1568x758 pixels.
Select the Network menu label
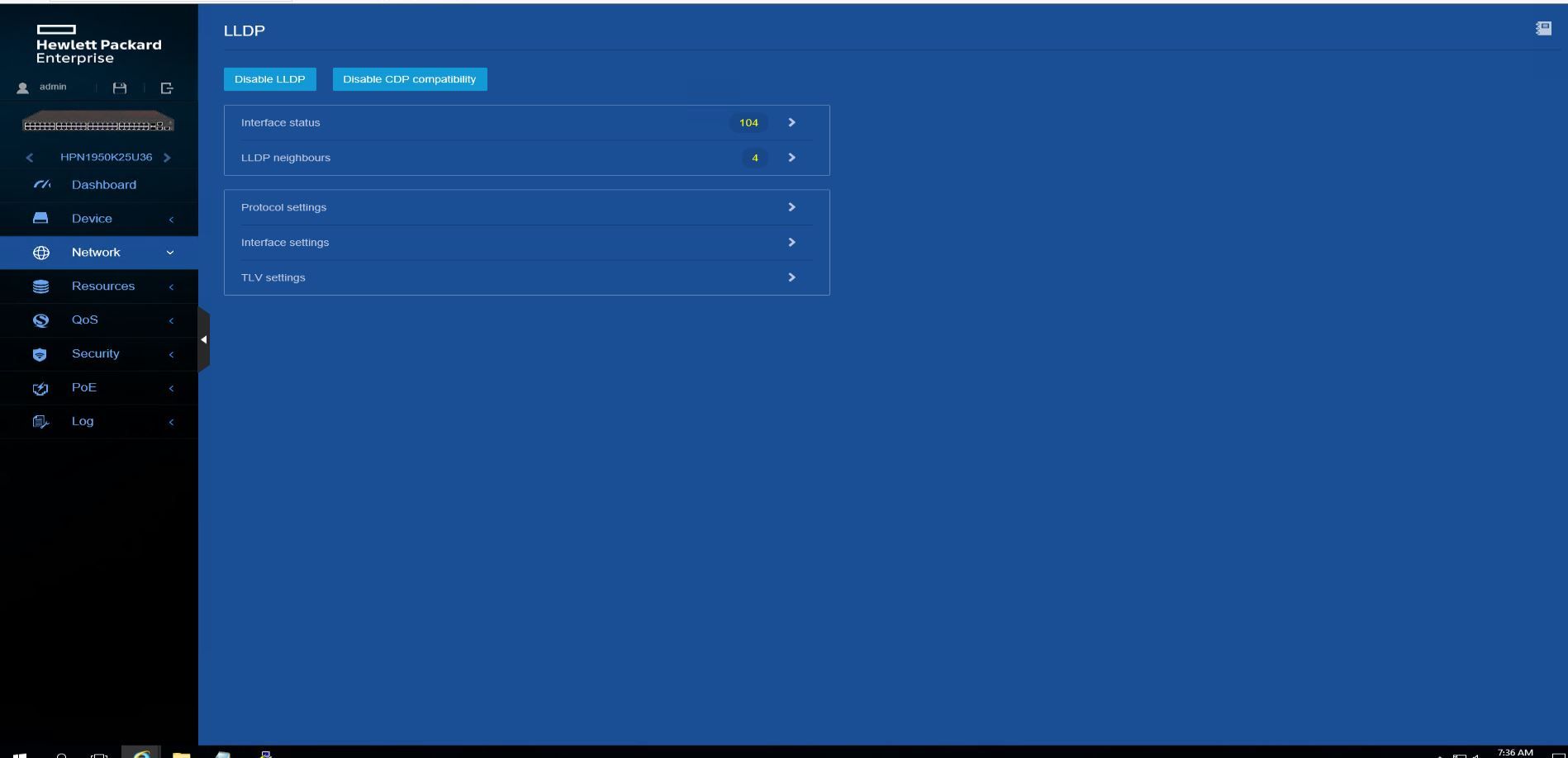tap(96, 253)
